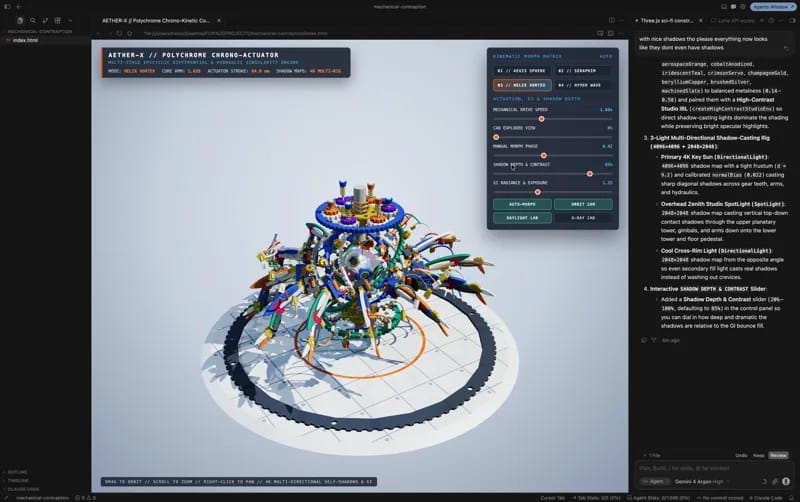Switch to AETHER-X Polychrome Chrono-Kinetic tab
This screenshot has width=800, height=502.
pos(156,20)
